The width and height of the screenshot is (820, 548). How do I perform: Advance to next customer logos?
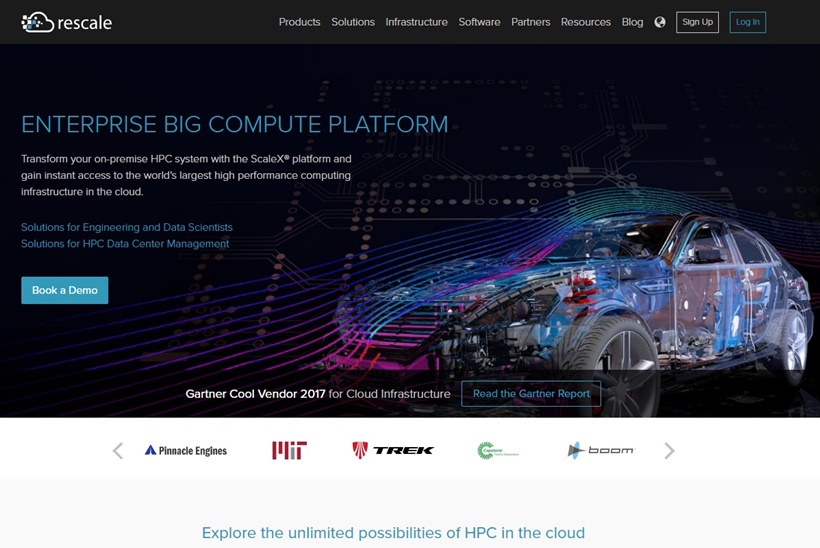coord(669,451)
